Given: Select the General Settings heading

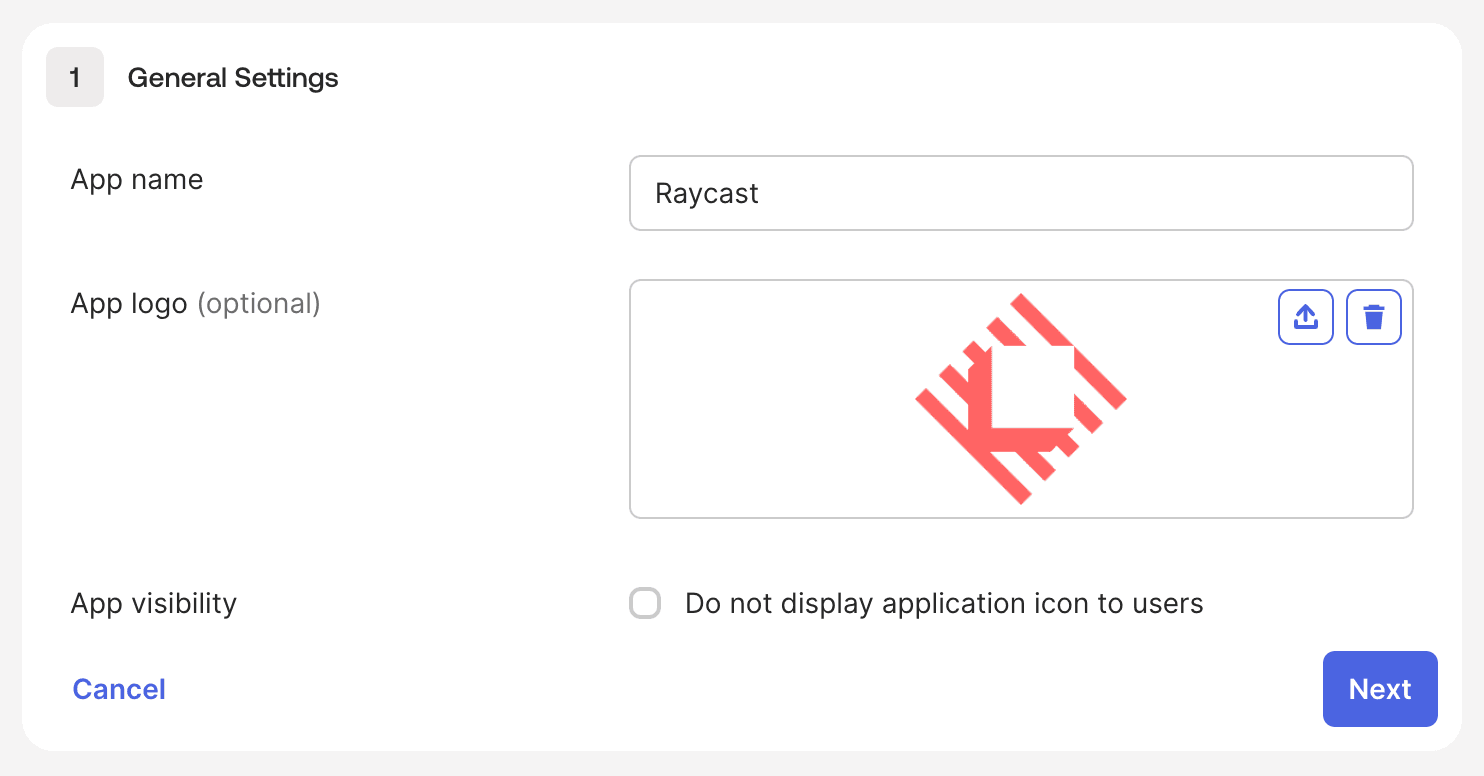Looking at the screenshot, I should tap(232, 77).
